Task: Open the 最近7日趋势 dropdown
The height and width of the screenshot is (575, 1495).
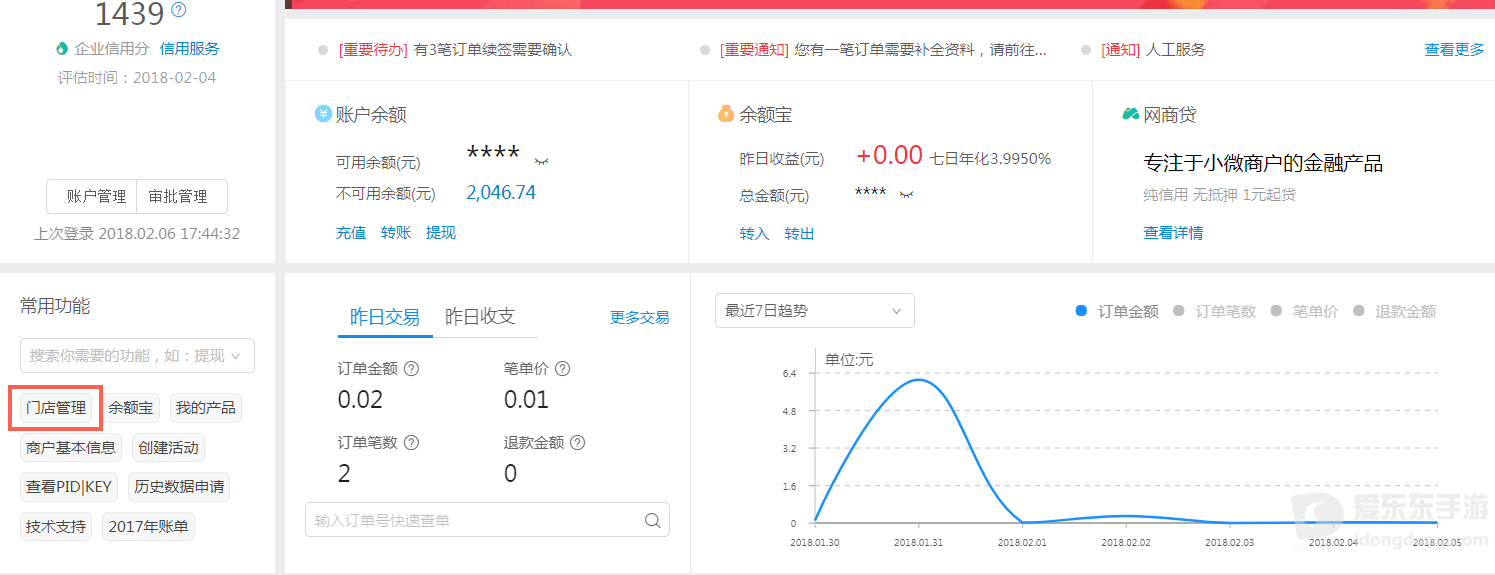Action: [815, 310]
